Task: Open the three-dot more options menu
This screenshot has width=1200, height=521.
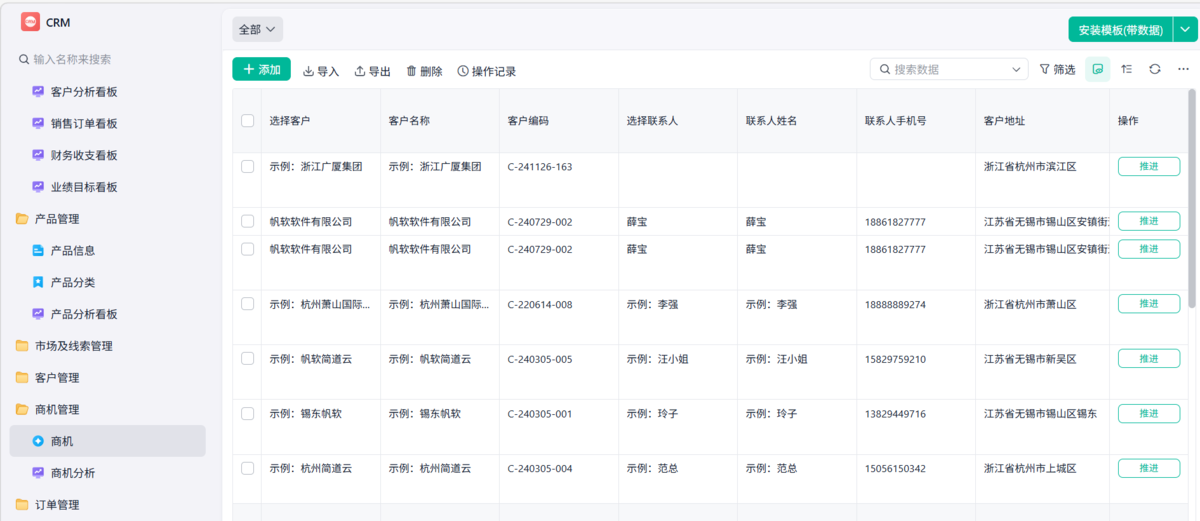Action: pos(1184,69)
